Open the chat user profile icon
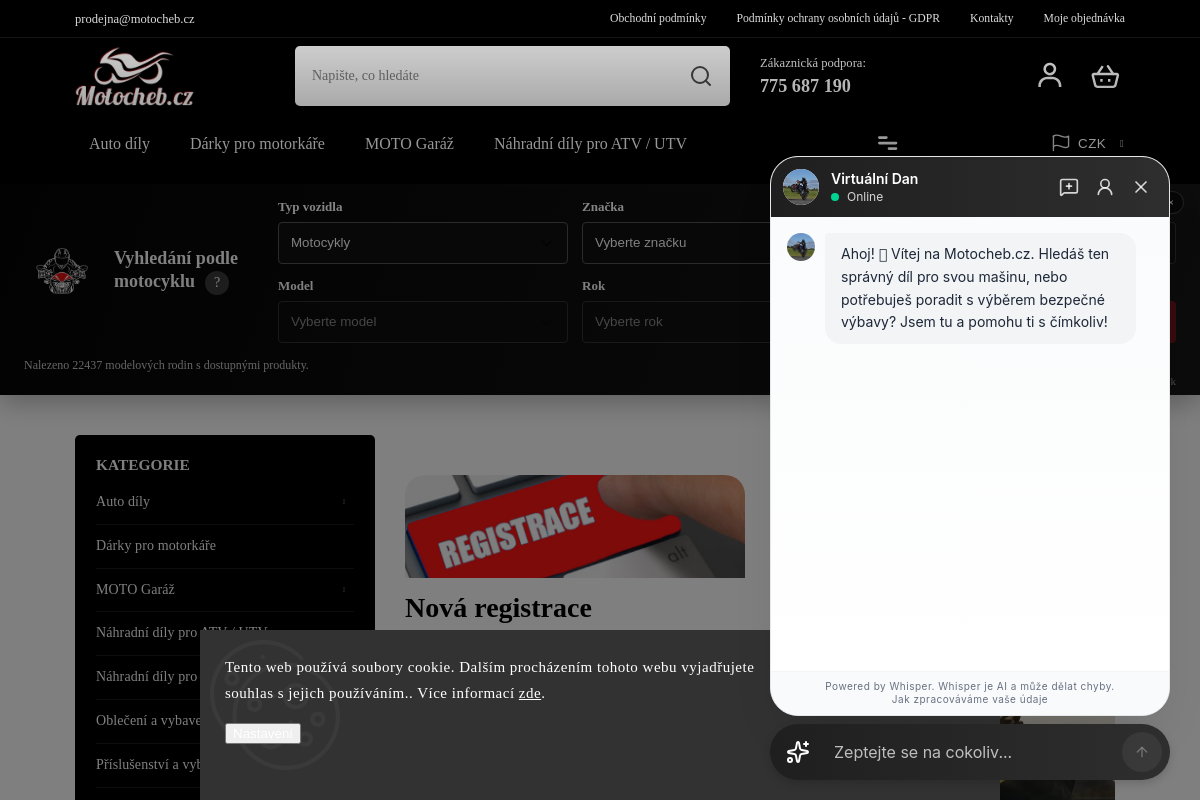 1105,187
